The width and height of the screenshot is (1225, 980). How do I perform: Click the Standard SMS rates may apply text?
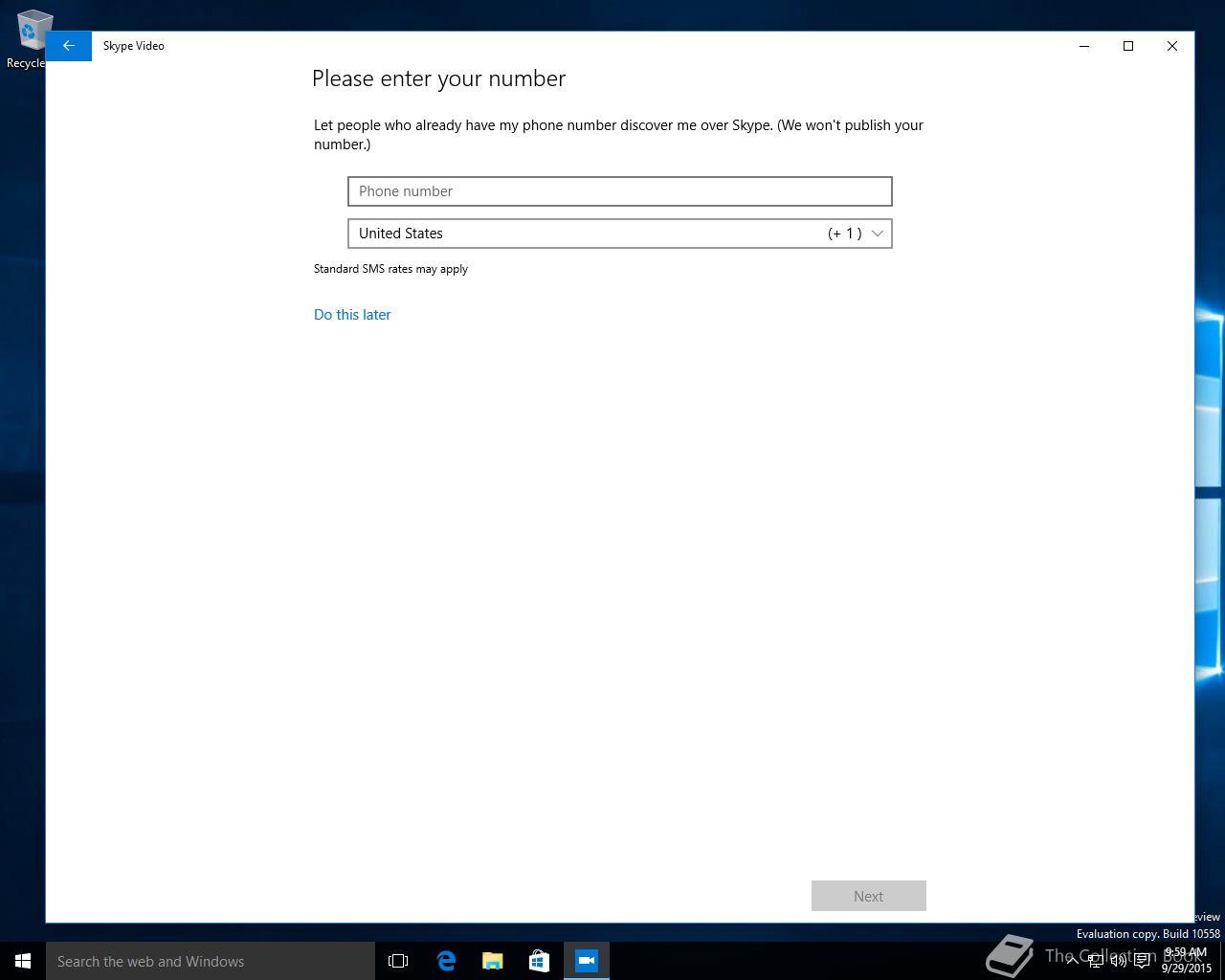pos(390,269)
